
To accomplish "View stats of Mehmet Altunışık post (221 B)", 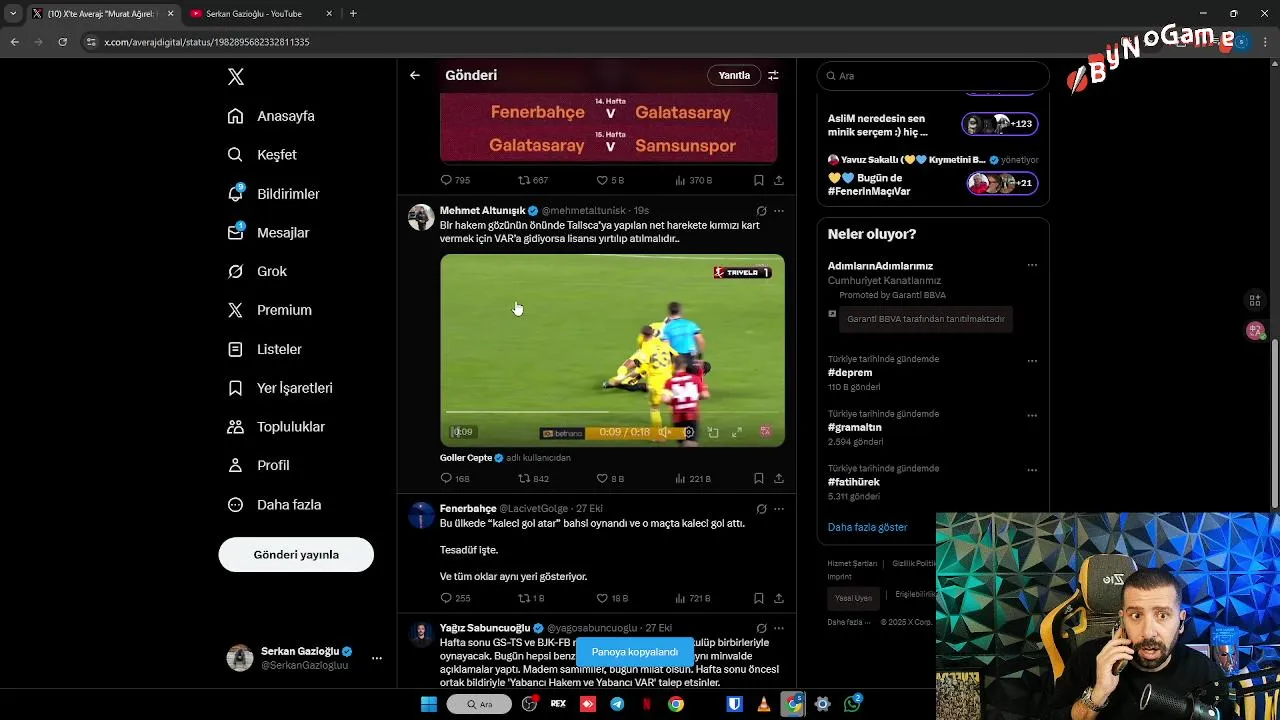I will (x=693, y=479).
